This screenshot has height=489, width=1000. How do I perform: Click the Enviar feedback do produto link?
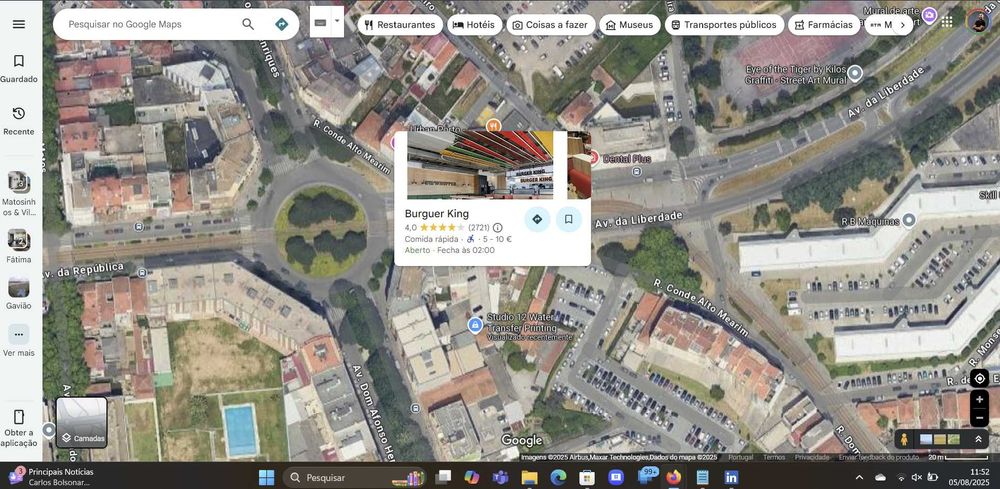[878, 457]
